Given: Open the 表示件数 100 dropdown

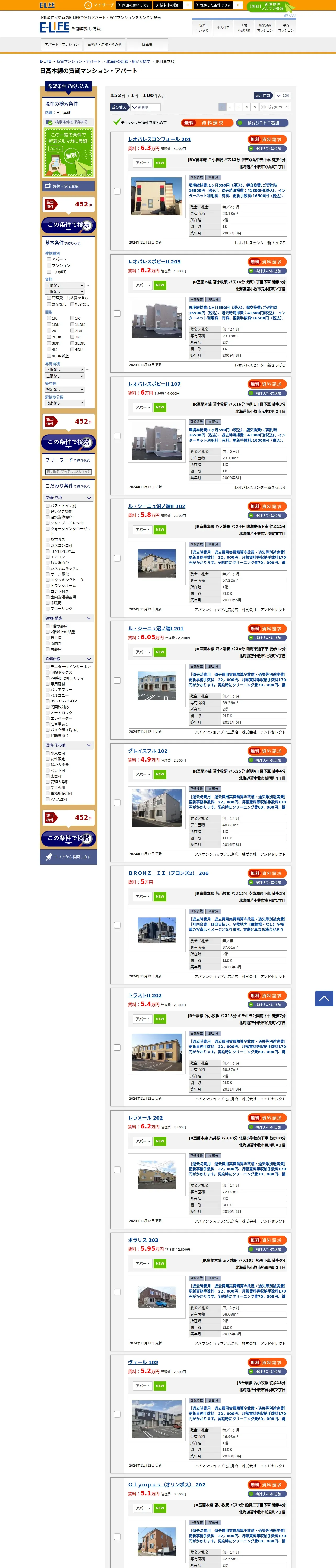Looking at the screenshot, I should (x=282, y=96).
